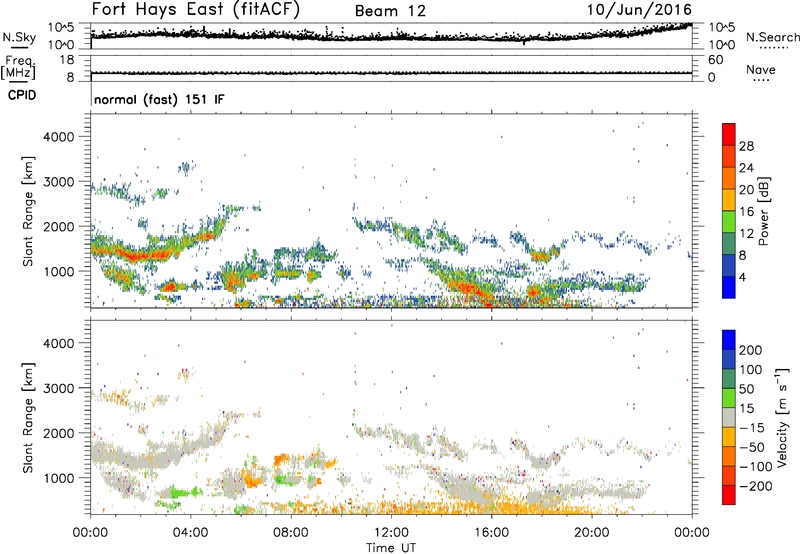Click the plot title 'Fort Hays East (fitACF)'
The height and width of the screenshot is (554, 800).
196,10
